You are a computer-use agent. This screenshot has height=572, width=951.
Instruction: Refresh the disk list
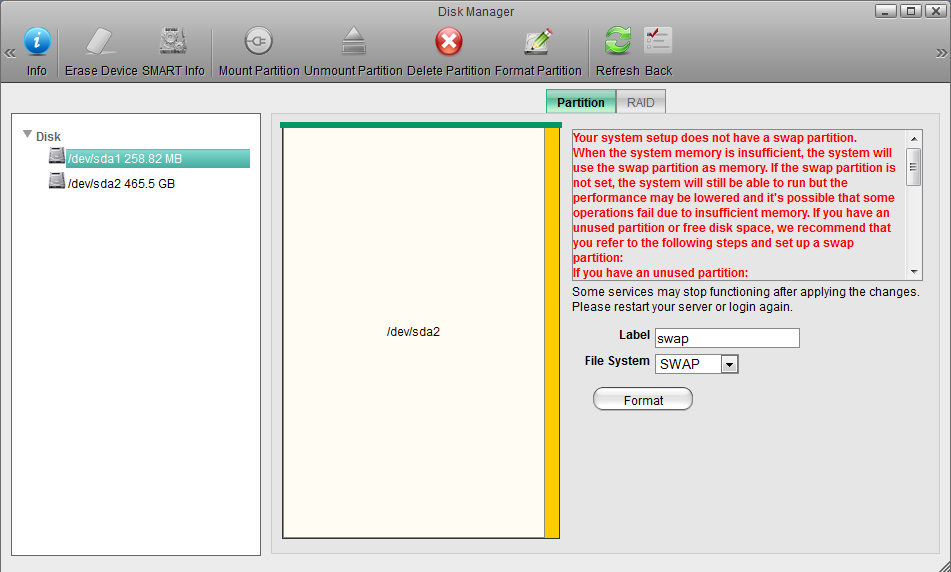[618, 41]
